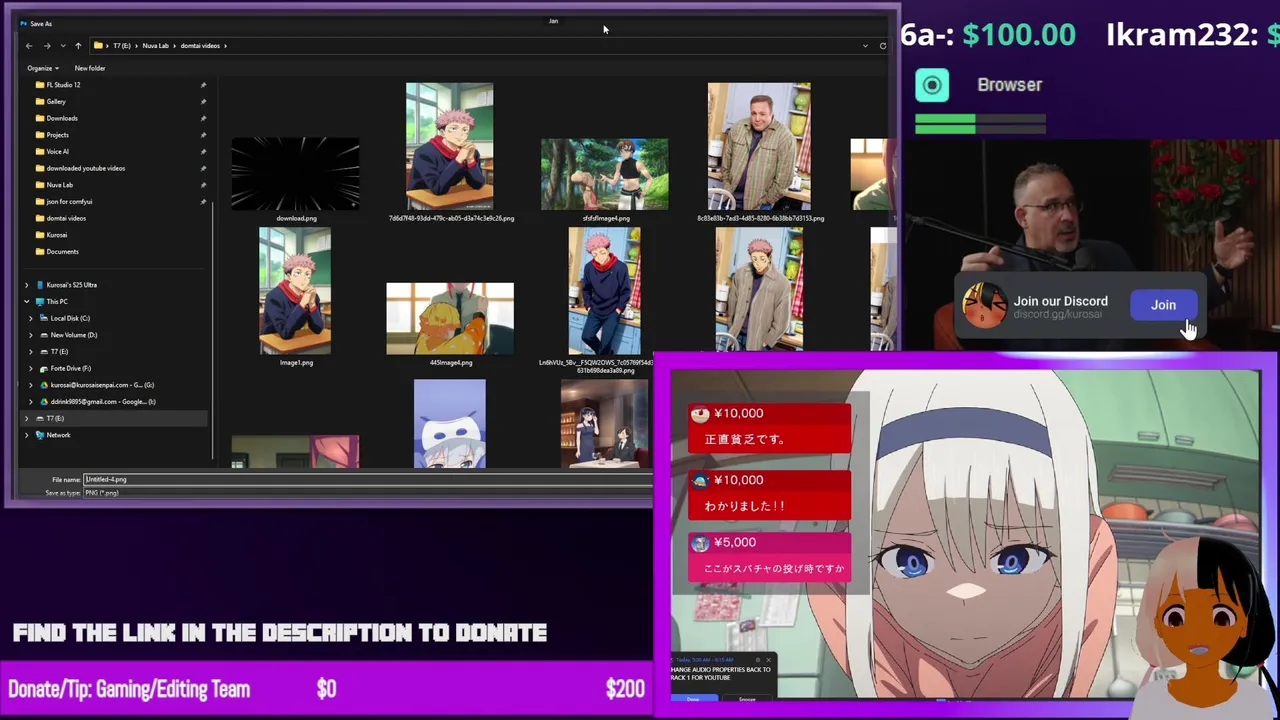The image size is (1280, 720).
Task: Open the Save as type dropdown
Action: [368, 493]
